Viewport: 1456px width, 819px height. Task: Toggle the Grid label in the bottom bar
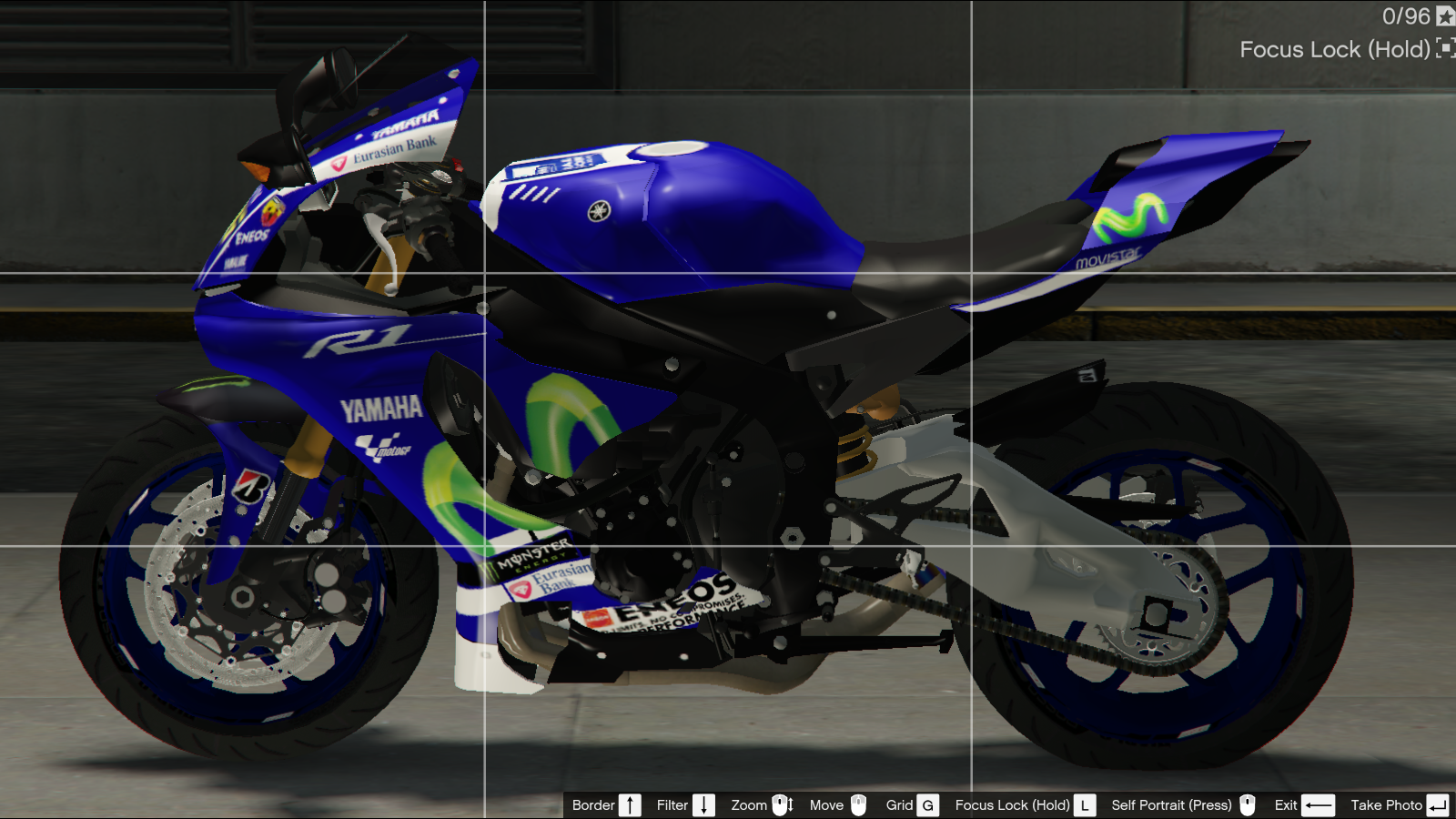pos(899,805)
